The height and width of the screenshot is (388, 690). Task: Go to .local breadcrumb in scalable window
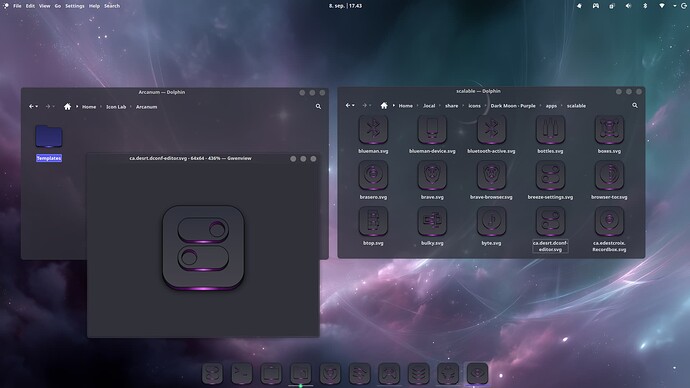click(429, 106)
